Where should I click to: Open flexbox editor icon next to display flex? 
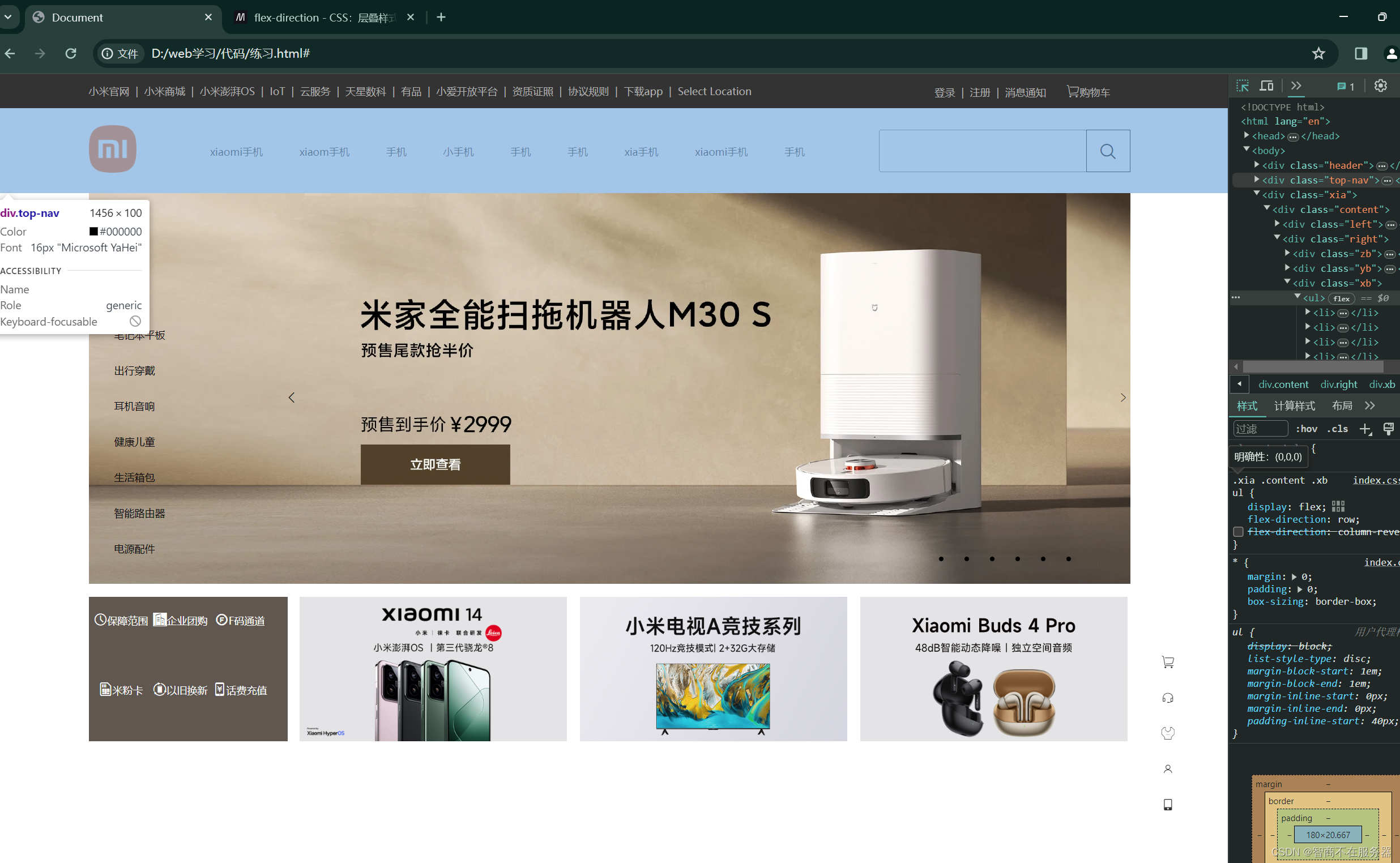1338,506
